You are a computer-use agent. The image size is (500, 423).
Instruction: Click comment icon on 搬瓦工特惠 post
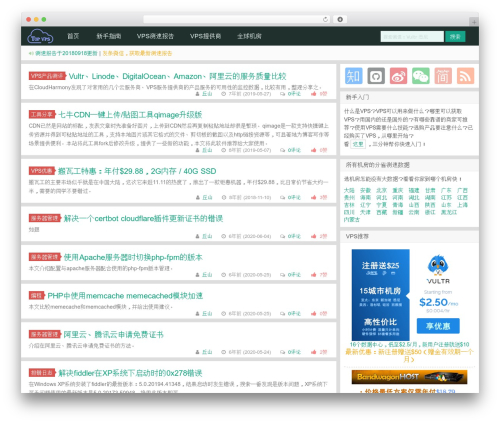[283, 198]
